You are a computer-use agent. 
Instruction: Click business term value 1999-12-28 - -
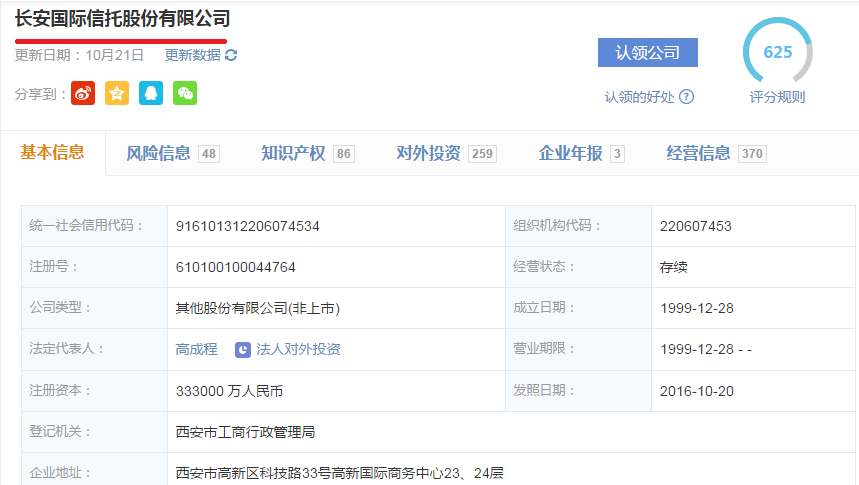click(x=706, y=350)
